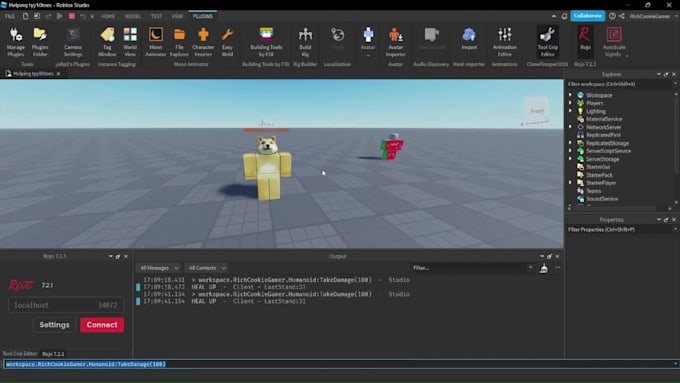Open Manage Plugins
This screenshot has height=383, width=680.
(16, 42)
